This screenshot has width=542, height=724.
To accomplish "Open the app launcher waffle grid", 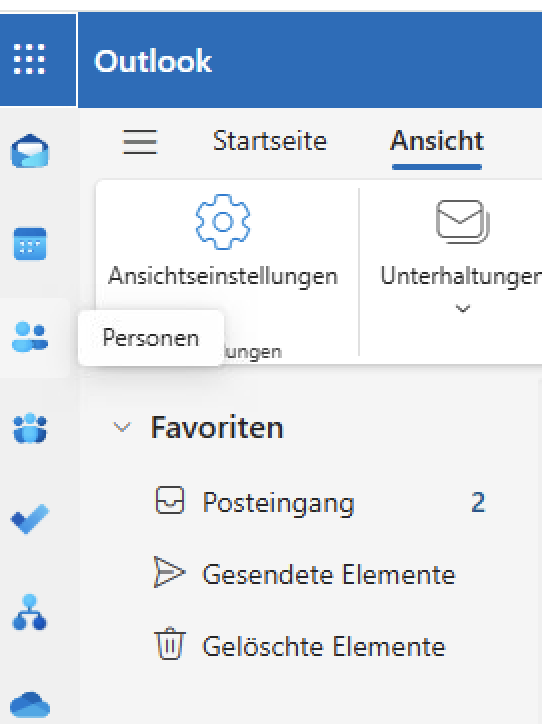I will tap(29, 59).
